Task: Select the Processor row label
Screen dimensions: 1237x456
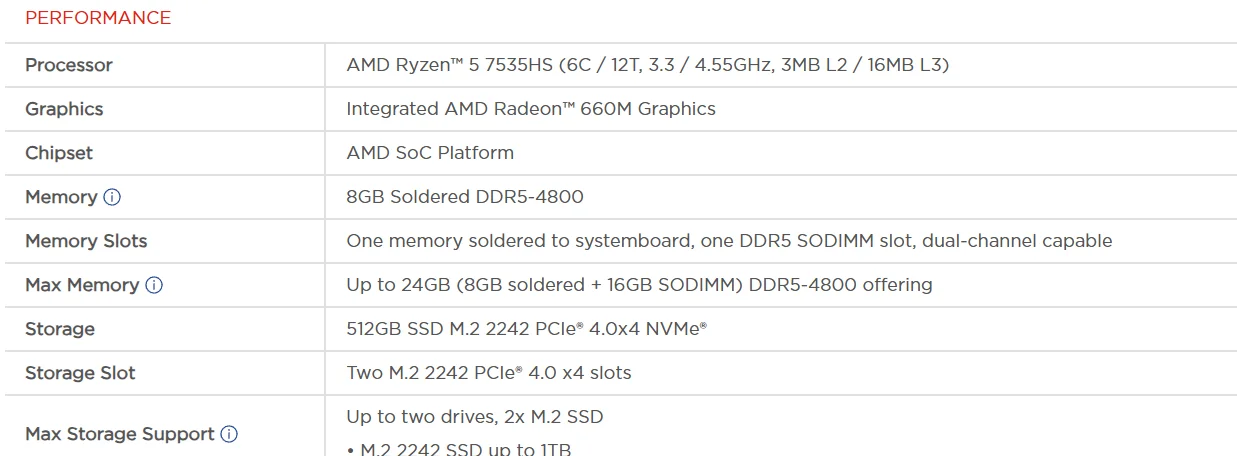Action: click(69, 65)
